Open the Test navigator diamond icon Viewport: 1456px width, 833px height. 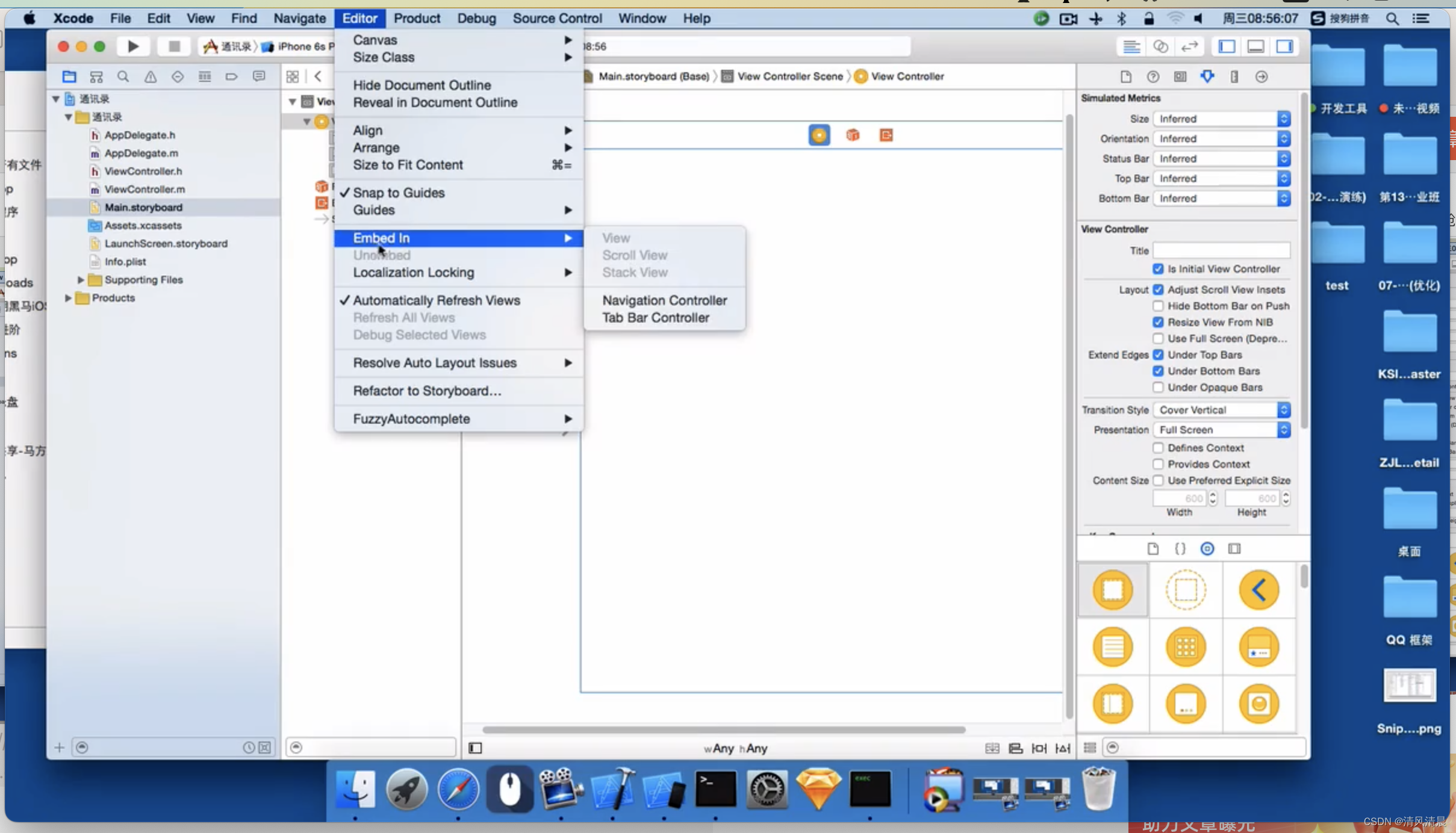click(177, 76)
